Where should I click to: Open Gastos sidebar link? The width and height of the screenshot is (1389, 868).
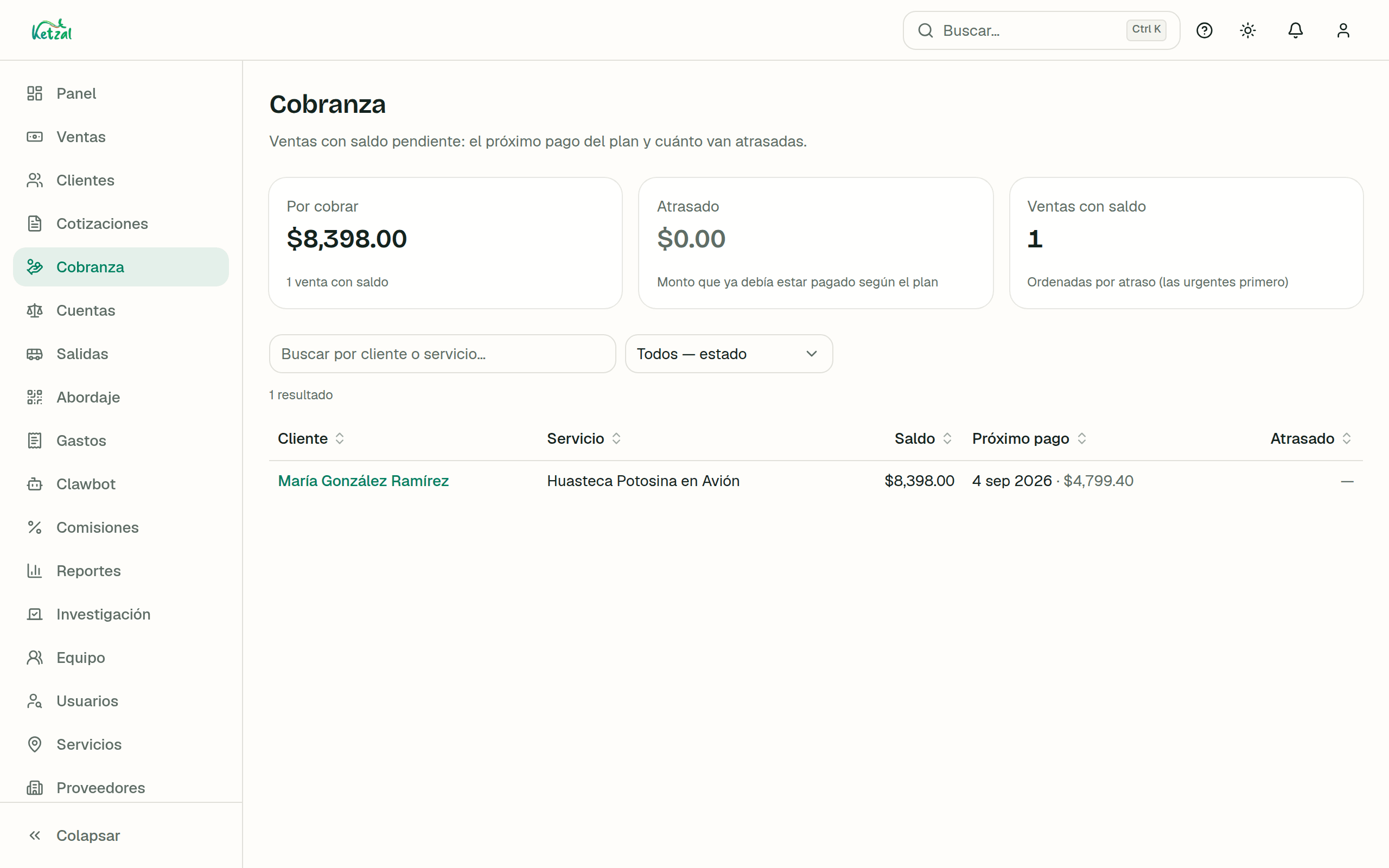pos(120,441)
